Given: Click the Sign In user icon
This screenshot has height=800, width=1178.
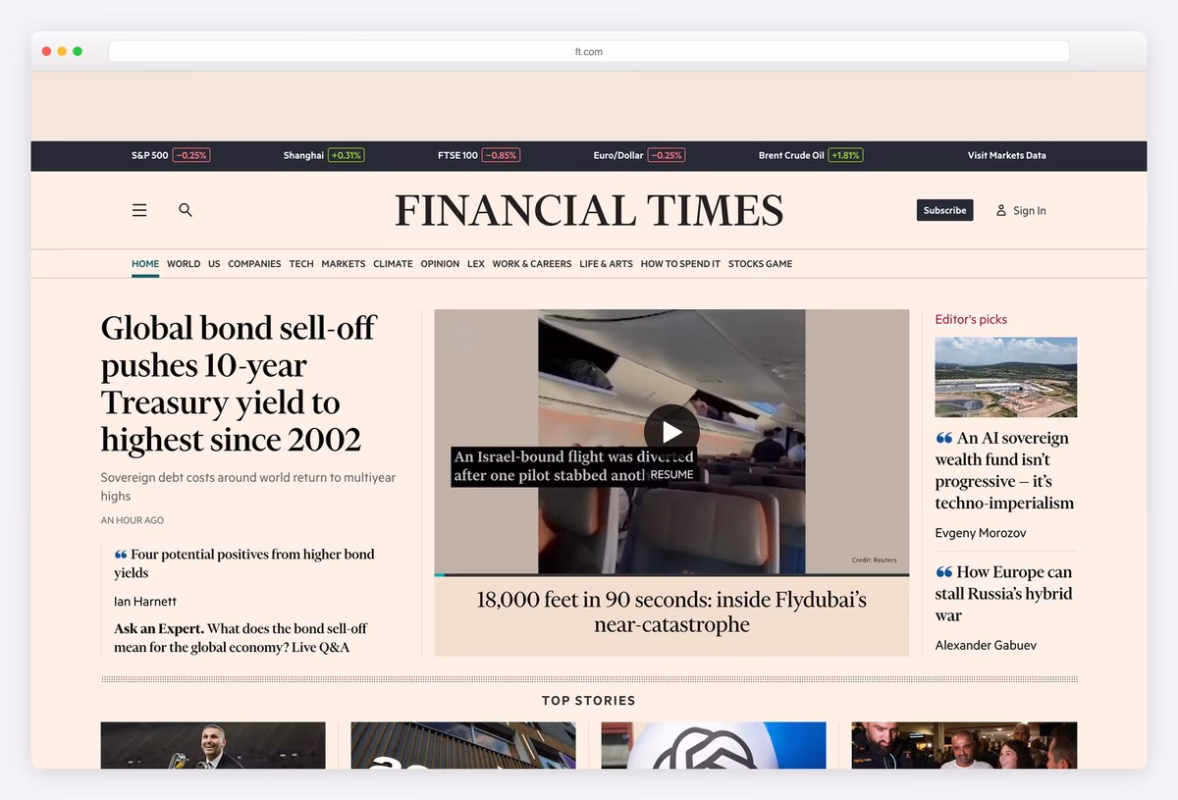Looking at the screenshot, I should 1001,210.
